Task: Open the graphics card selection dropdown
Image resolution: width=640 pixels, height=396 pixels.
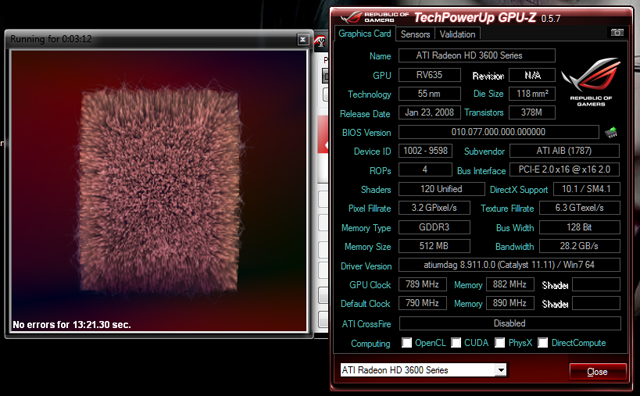Action: tap(423, 370)
